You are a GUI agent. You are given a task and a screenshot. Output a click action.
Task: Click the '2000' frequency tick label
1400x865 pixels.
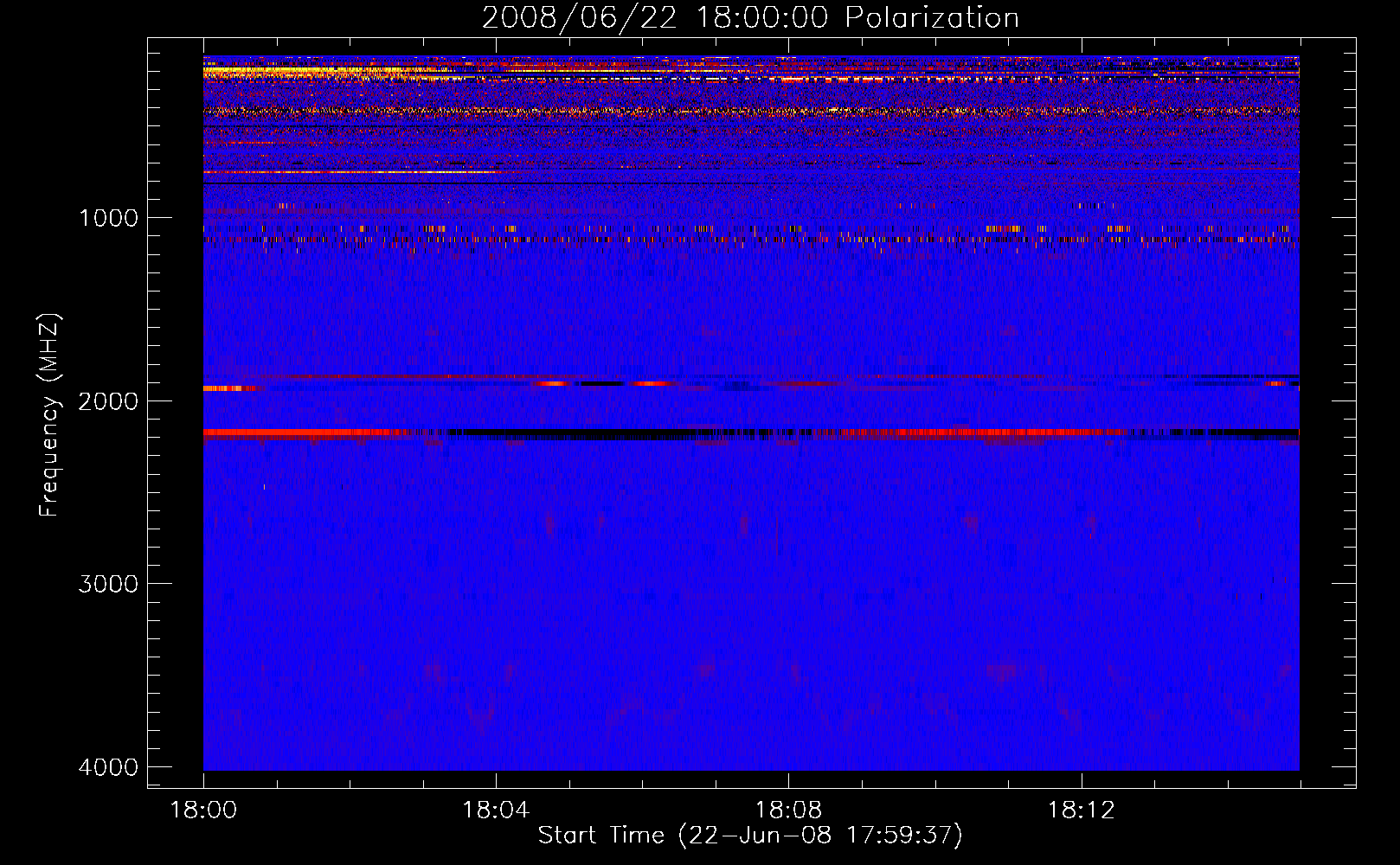pos(108,400)
